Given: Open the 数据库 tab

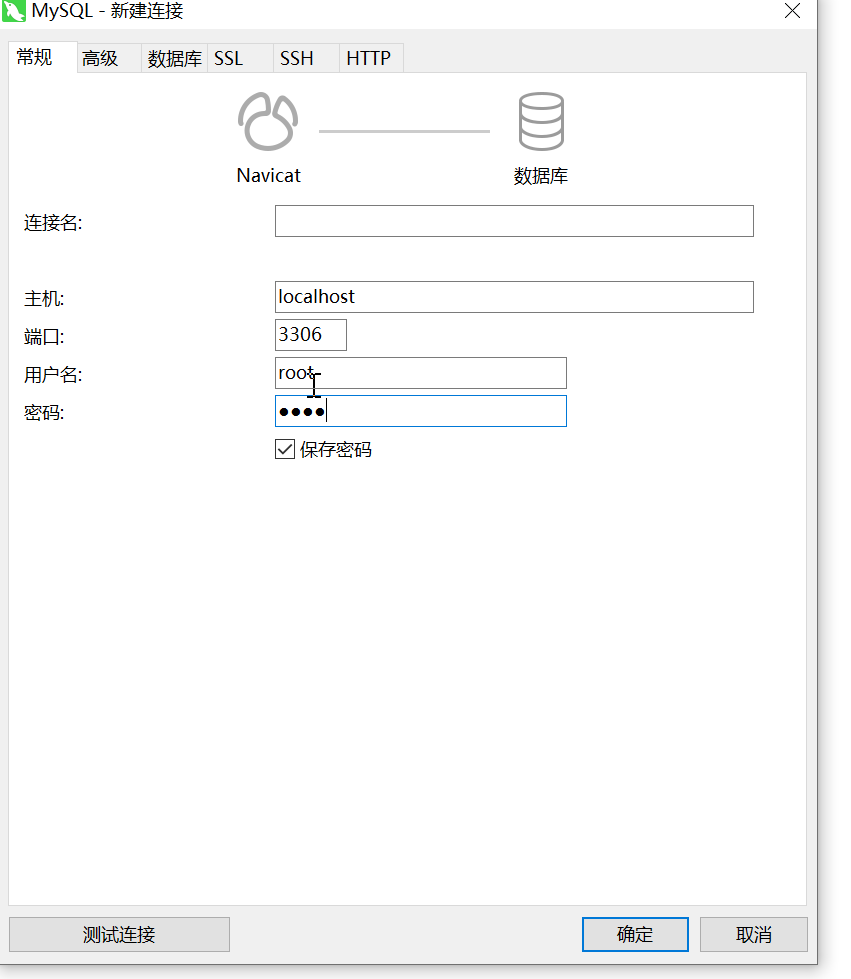Looking at the screenshot, I should point(175,58).
